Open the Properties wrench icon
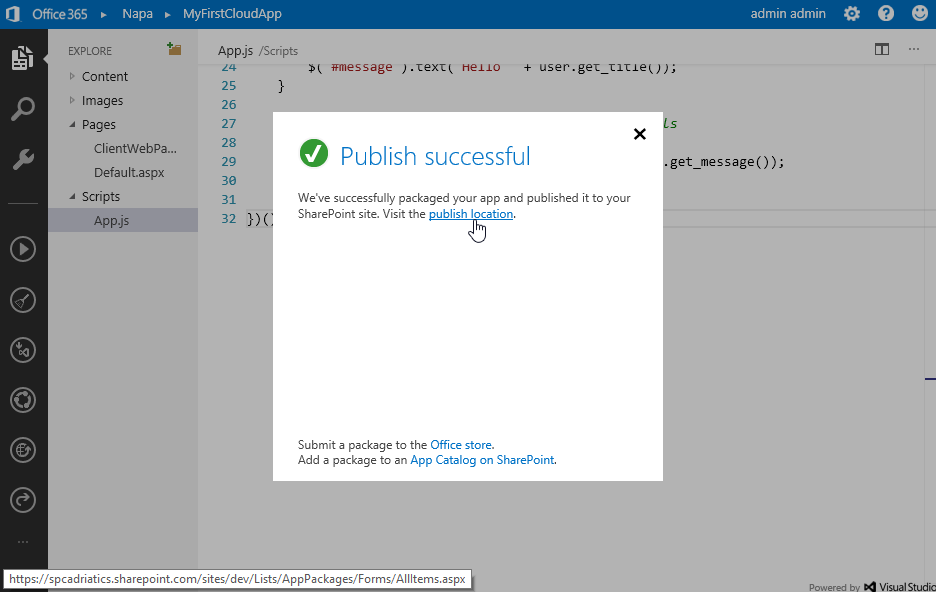This screenshot has height=592, width=936. pos(22,160)
